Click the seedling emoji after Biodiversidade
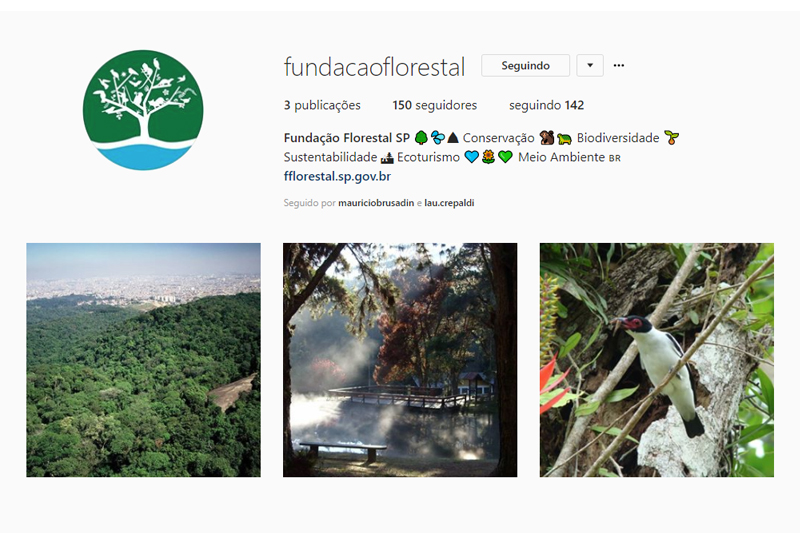This screenshot has height=533, width=800. (x=671, y=138)
